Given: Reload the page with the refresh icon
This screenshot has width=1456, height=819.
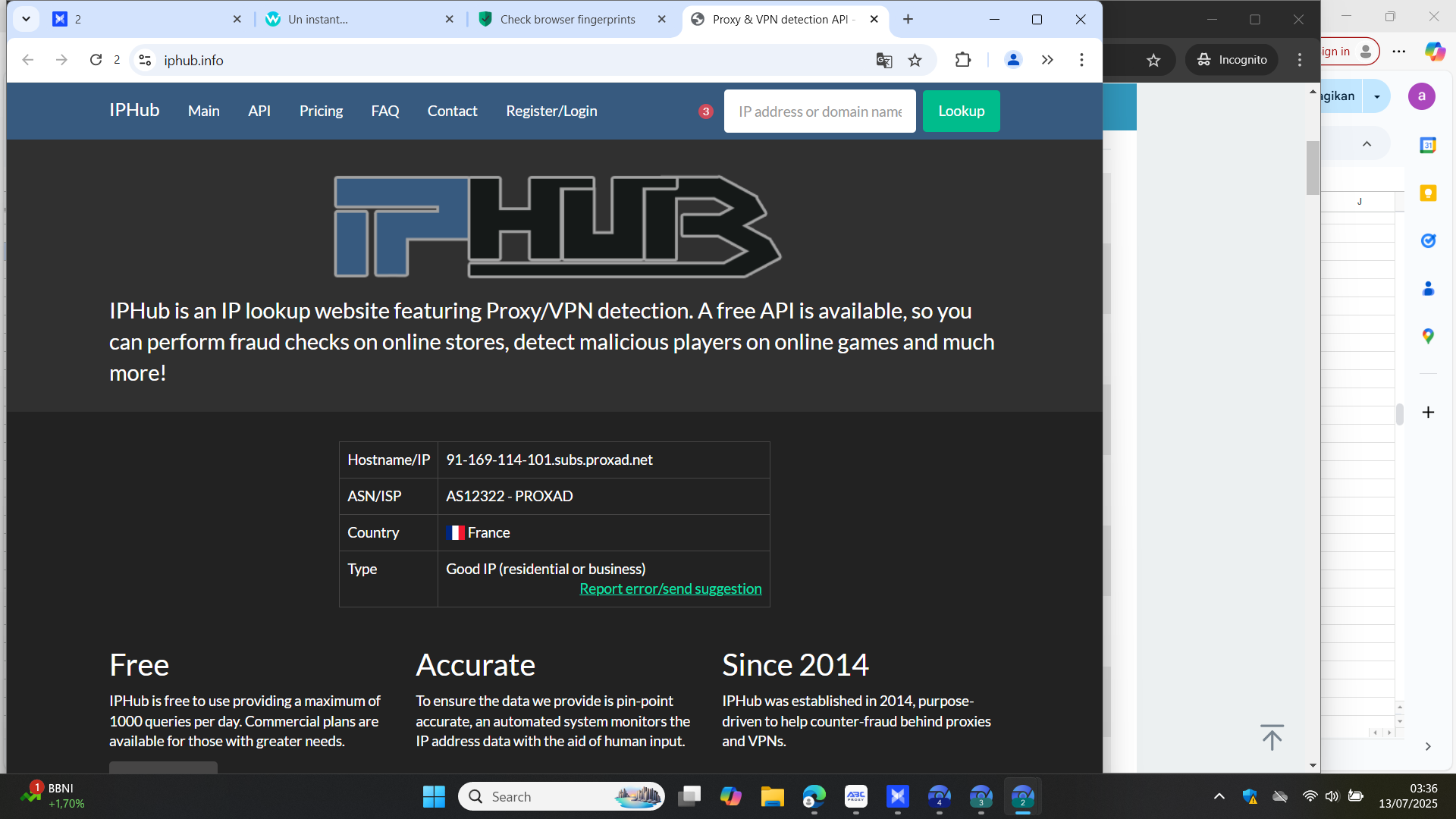Looking at the screenshot, I should click(x=96, y=60).
